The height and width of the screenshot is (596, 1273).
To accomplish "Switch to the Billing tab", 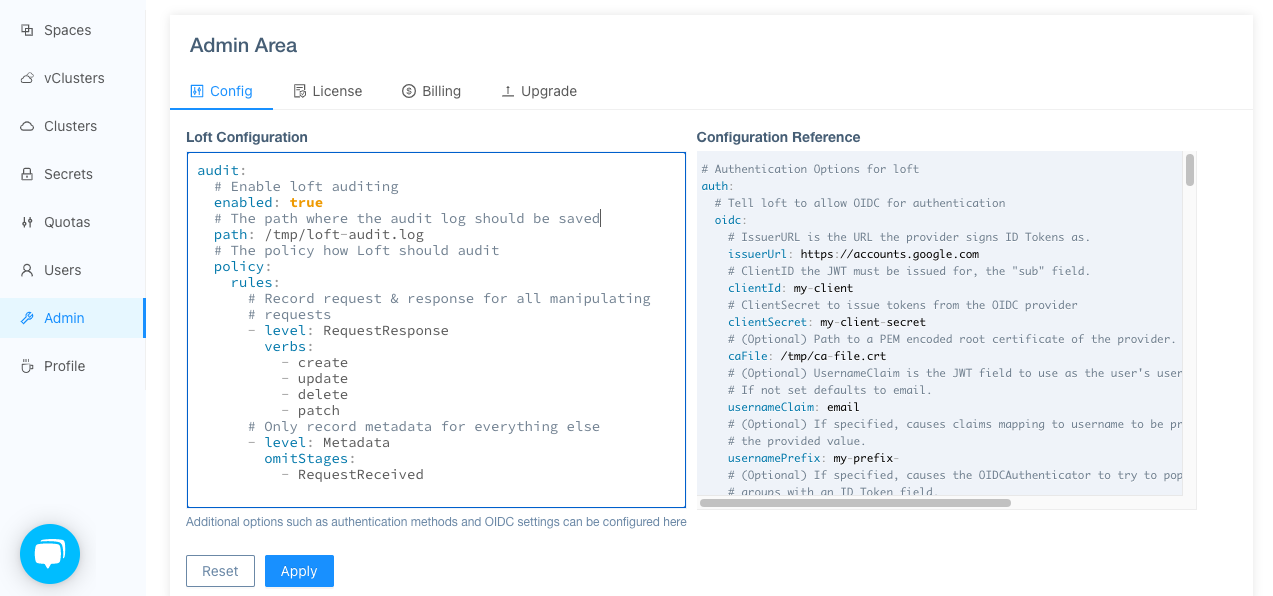I will pos(432,91).
